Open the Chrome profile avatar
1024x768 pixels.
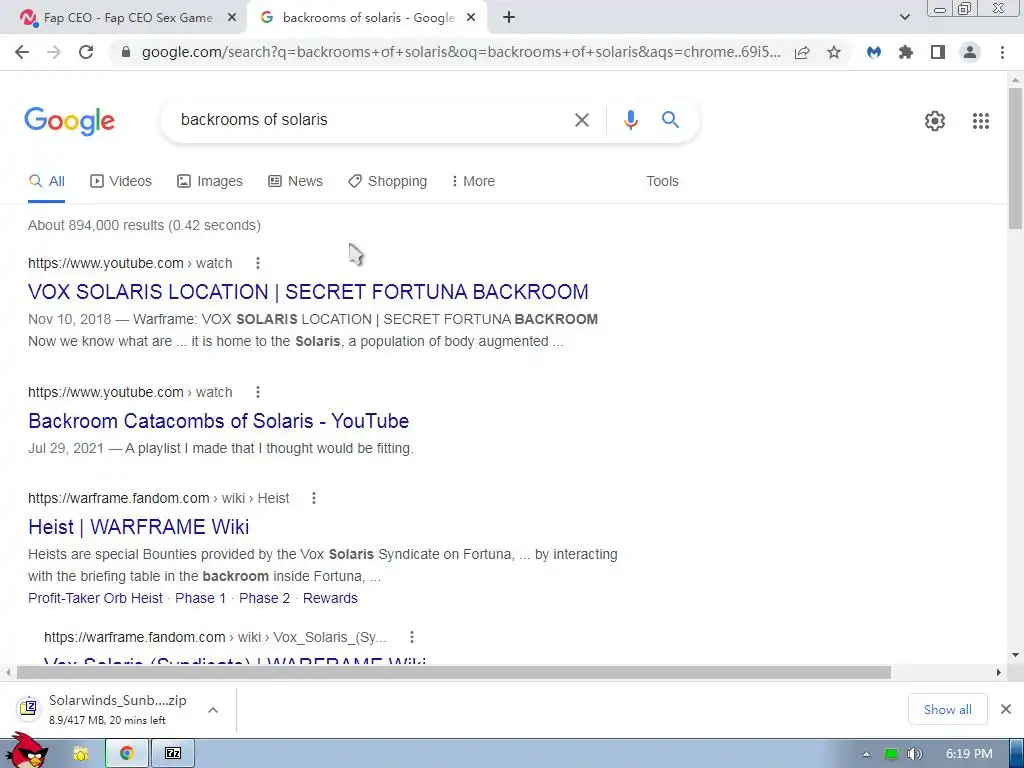point(970,52)
